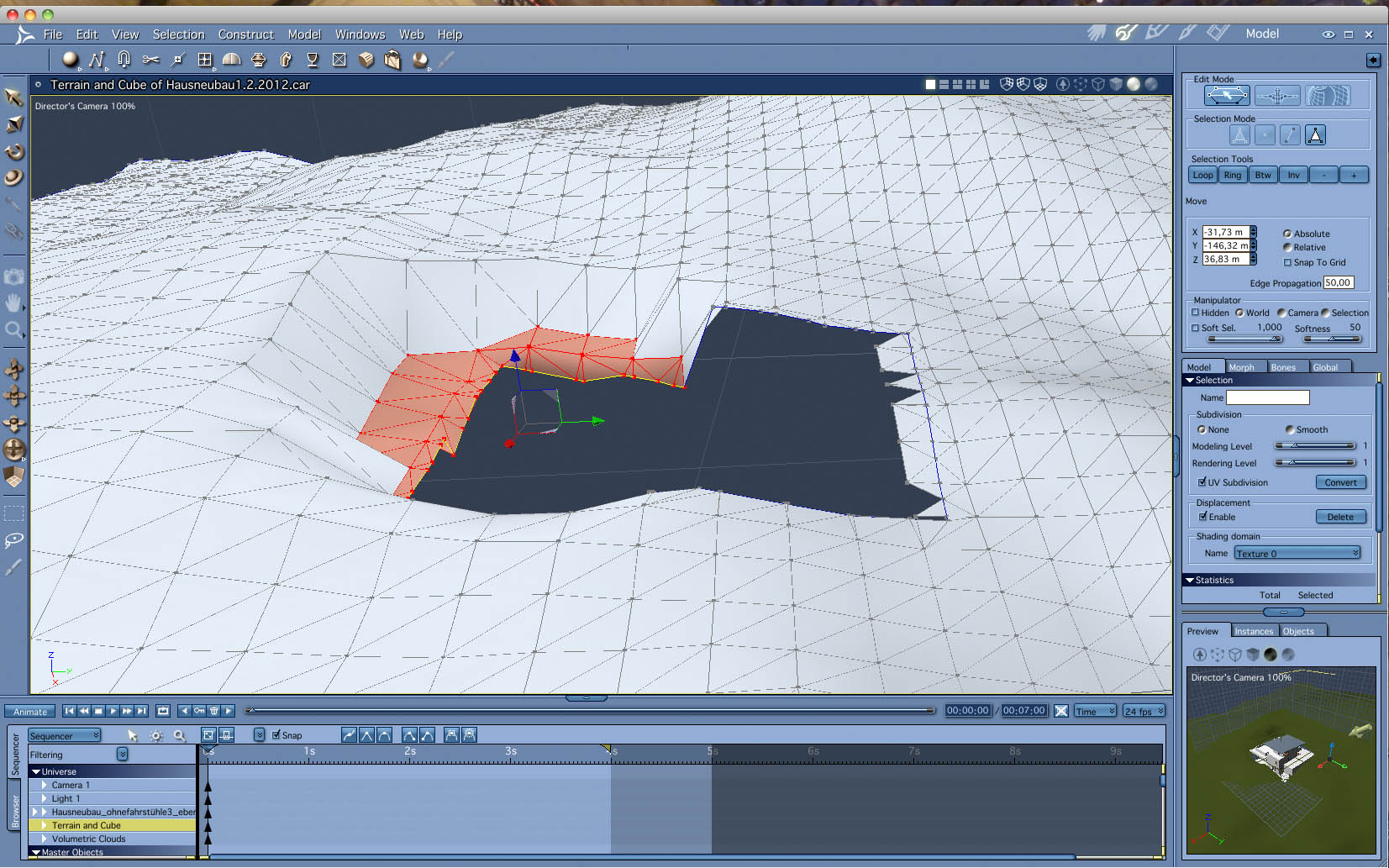Open the Selection menu
The width and height of the screenshot is (1389, 868).
178,34
